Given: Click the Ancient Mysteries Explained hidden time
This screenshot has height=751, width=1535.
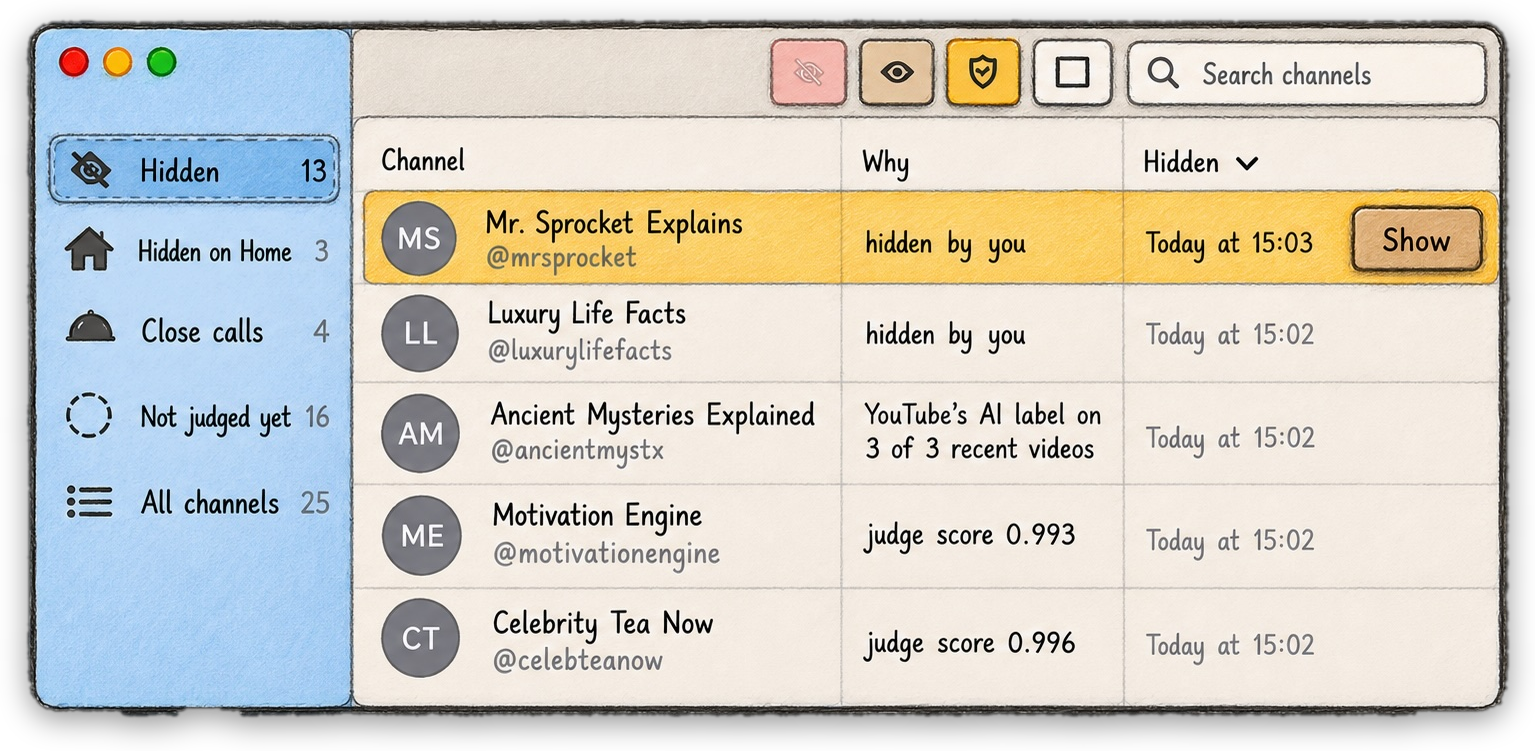Looking at the screenshot, I should point(1229,438).
